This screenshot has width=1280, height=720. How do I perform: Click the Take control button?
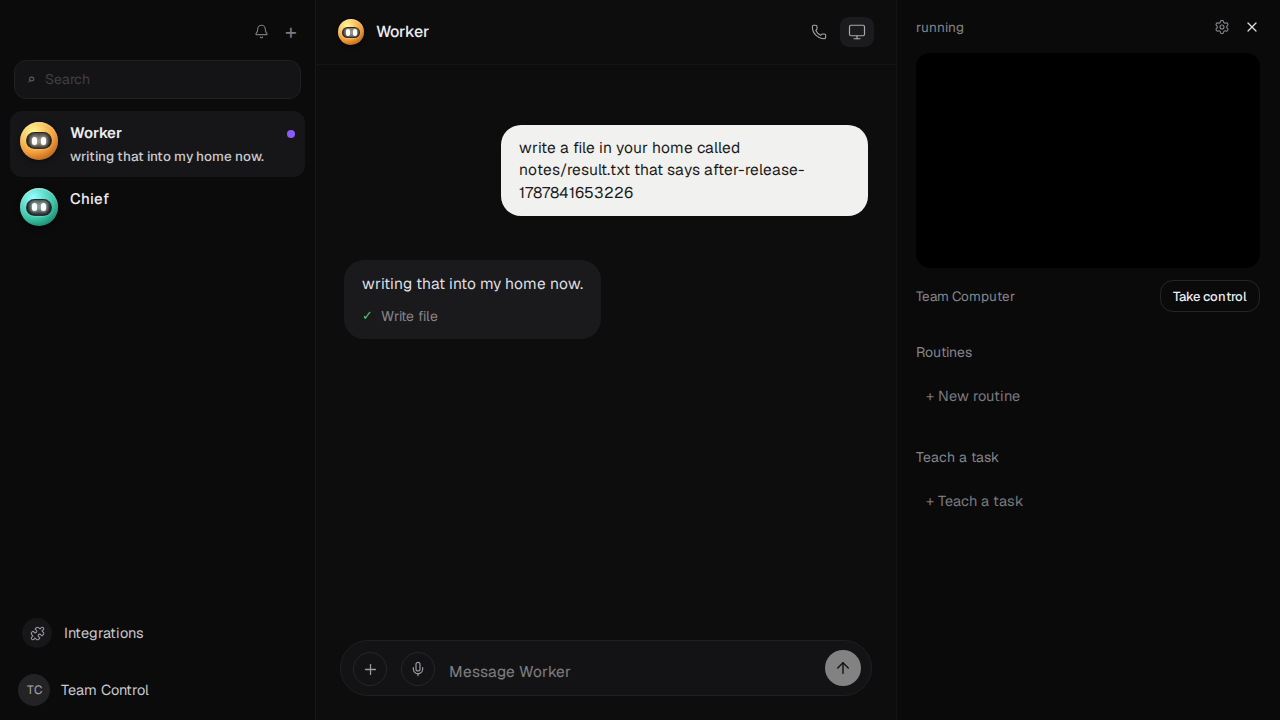coord(1209,296)
